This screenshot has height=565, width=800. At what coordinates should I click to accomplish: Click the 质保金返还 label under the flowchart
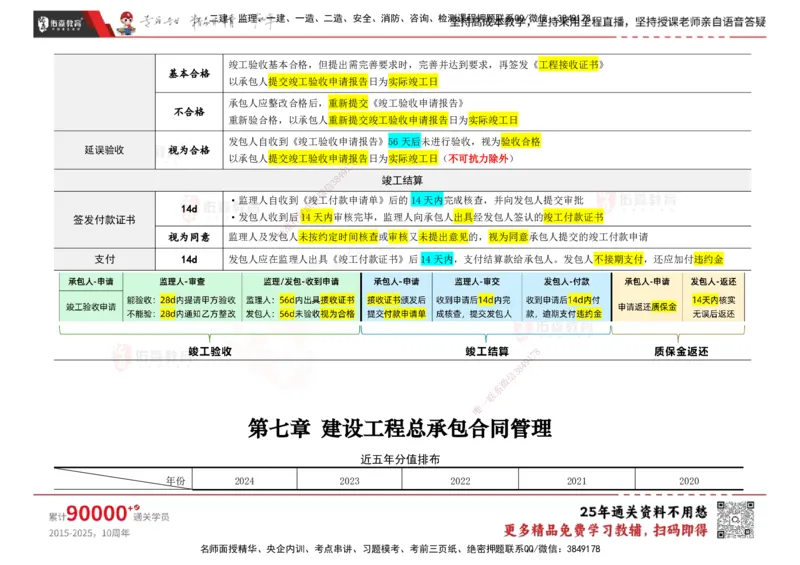[681, 351]
